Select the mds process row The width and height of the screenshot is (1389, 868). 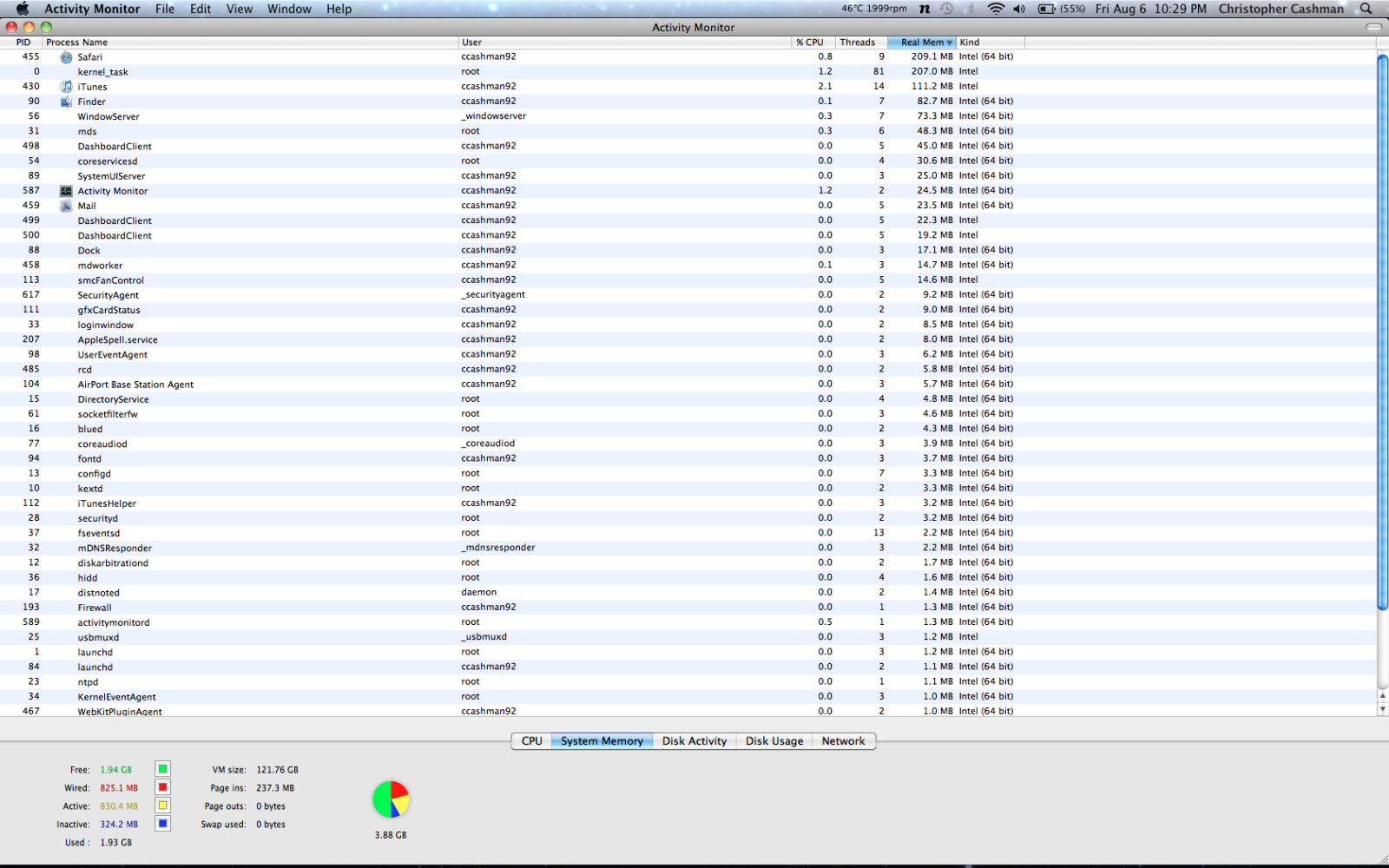(x=688, y=131)
